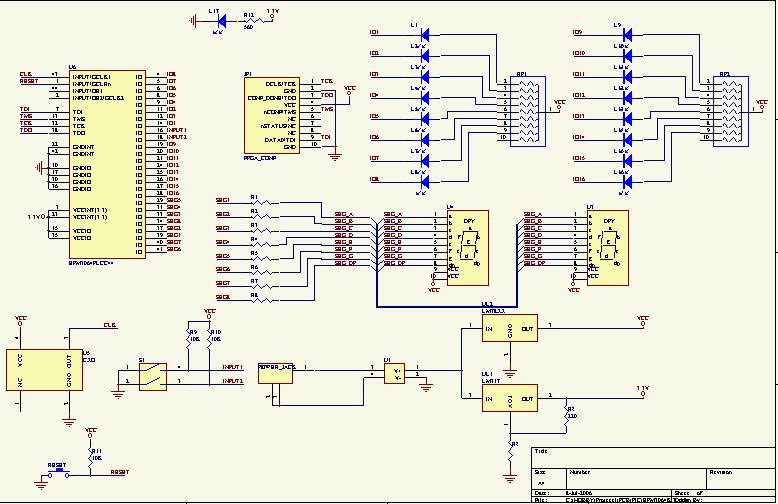Select the lower adjustable voltage regulator
Image resolution: width=778 pixels, height=504 pixels.
coord(510,398)
